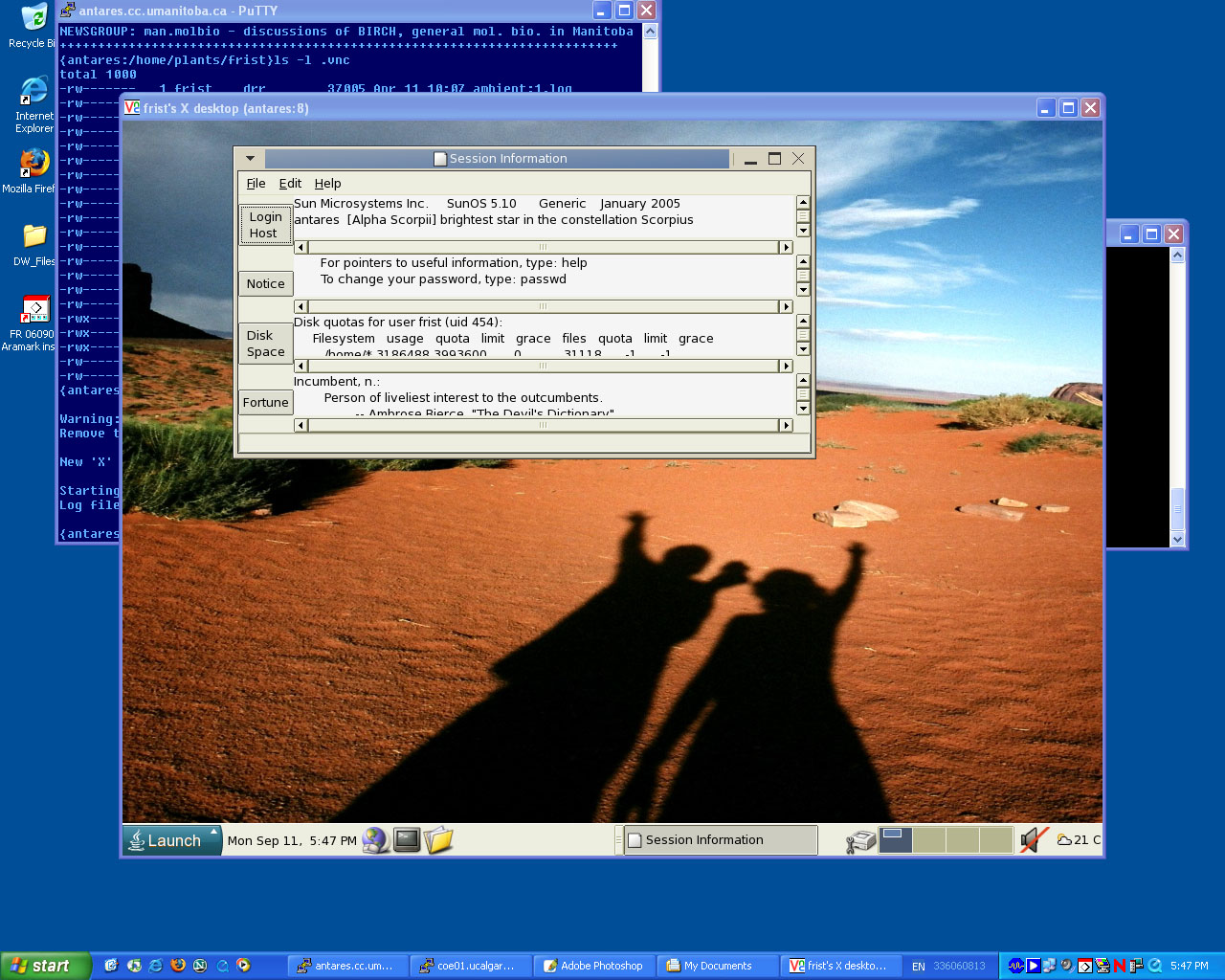Click the printer icon in the X panel
The width and height of the screenshot is (1225, 980).
(860, 841)
